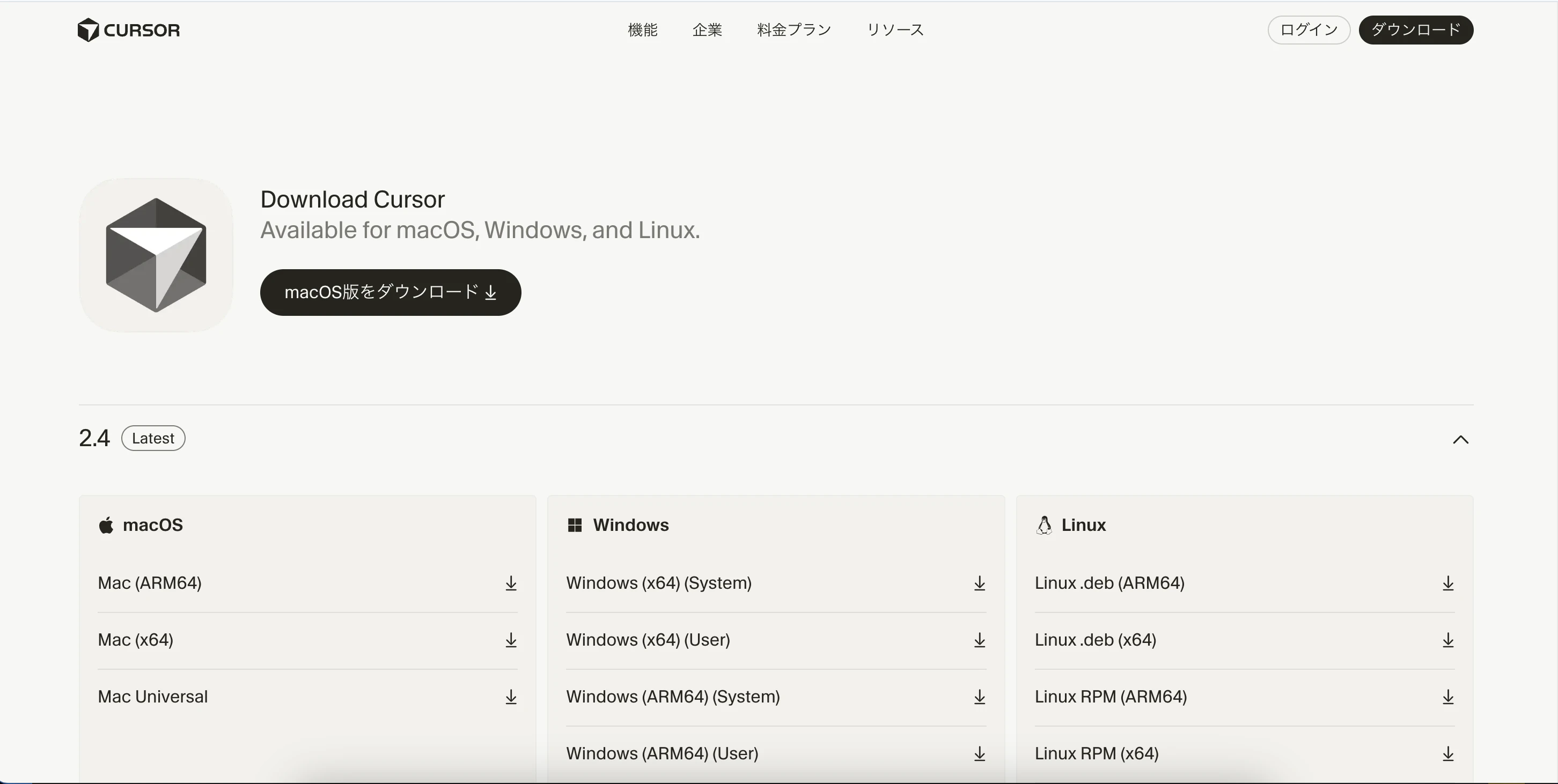Image resolution: width=1558 pixels, height=784 pixels.
Task: Click the Windows logo icon on Windows card
Action: tap(575, 526)
